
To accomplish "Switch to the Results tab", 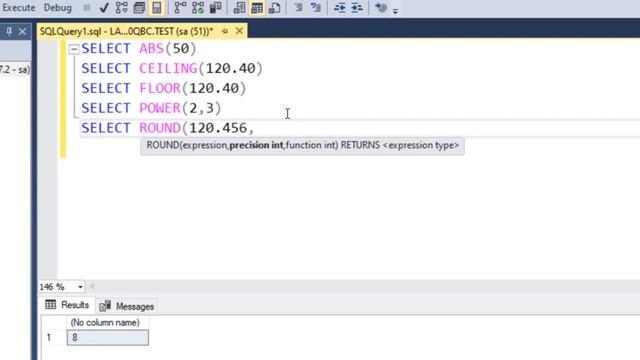I will (67, 305).
